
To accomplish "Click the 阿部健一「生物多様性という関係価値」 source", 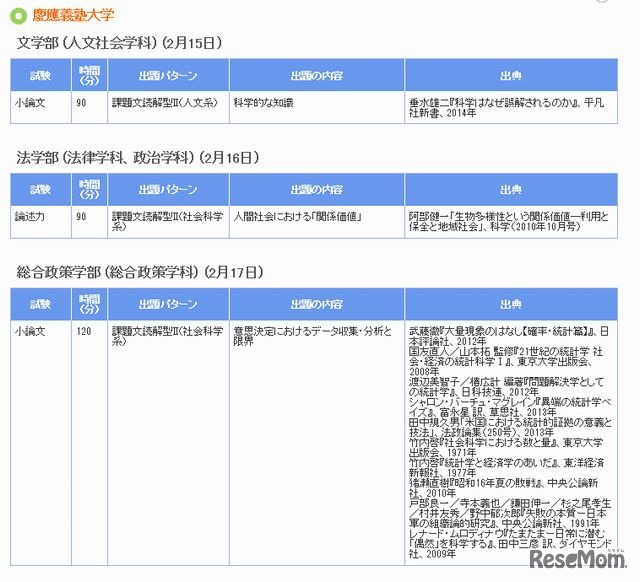I will tap(511, 222).
